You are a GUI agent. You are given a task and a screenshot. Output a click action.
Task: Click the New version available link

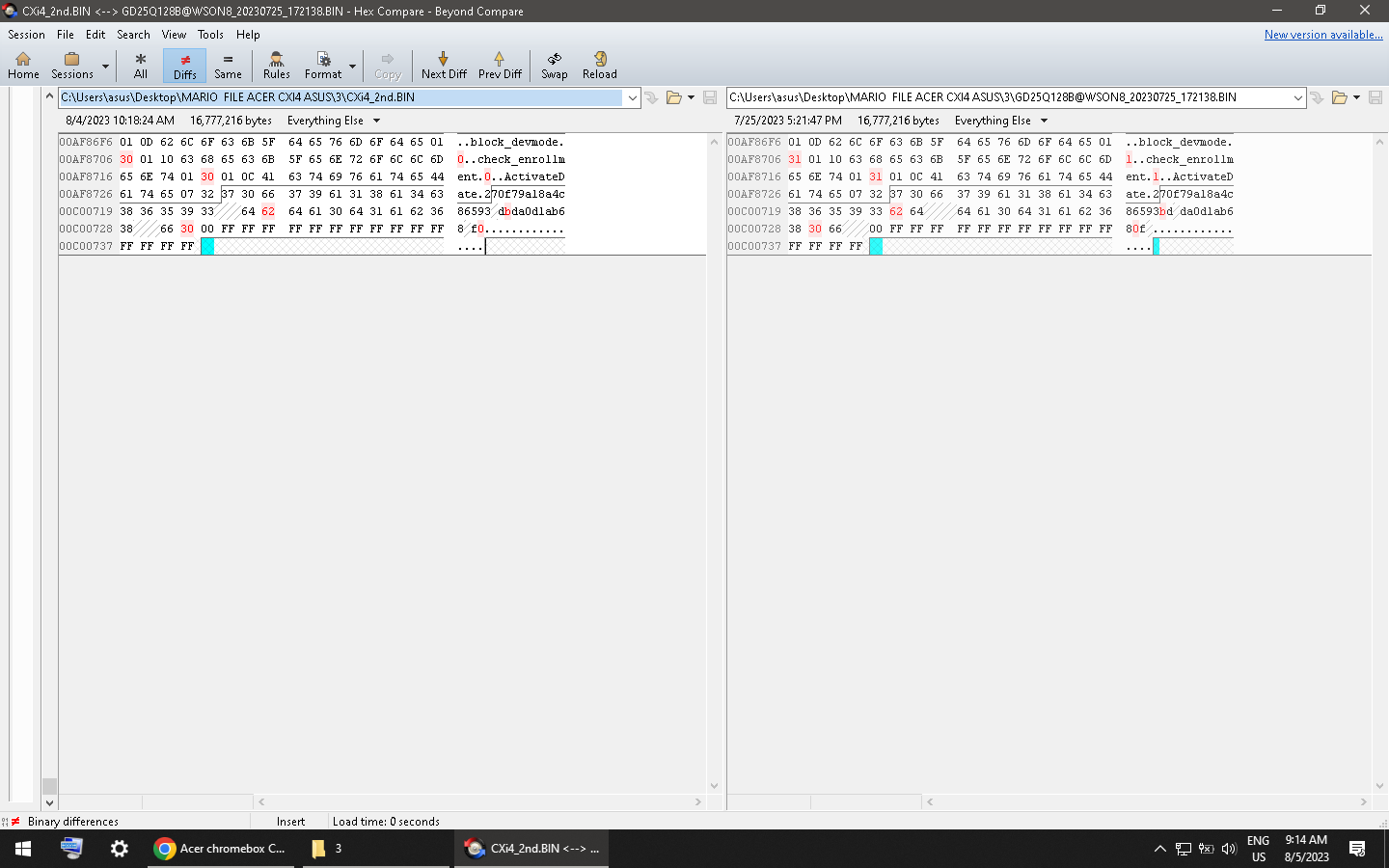[x=1322, y=35]
